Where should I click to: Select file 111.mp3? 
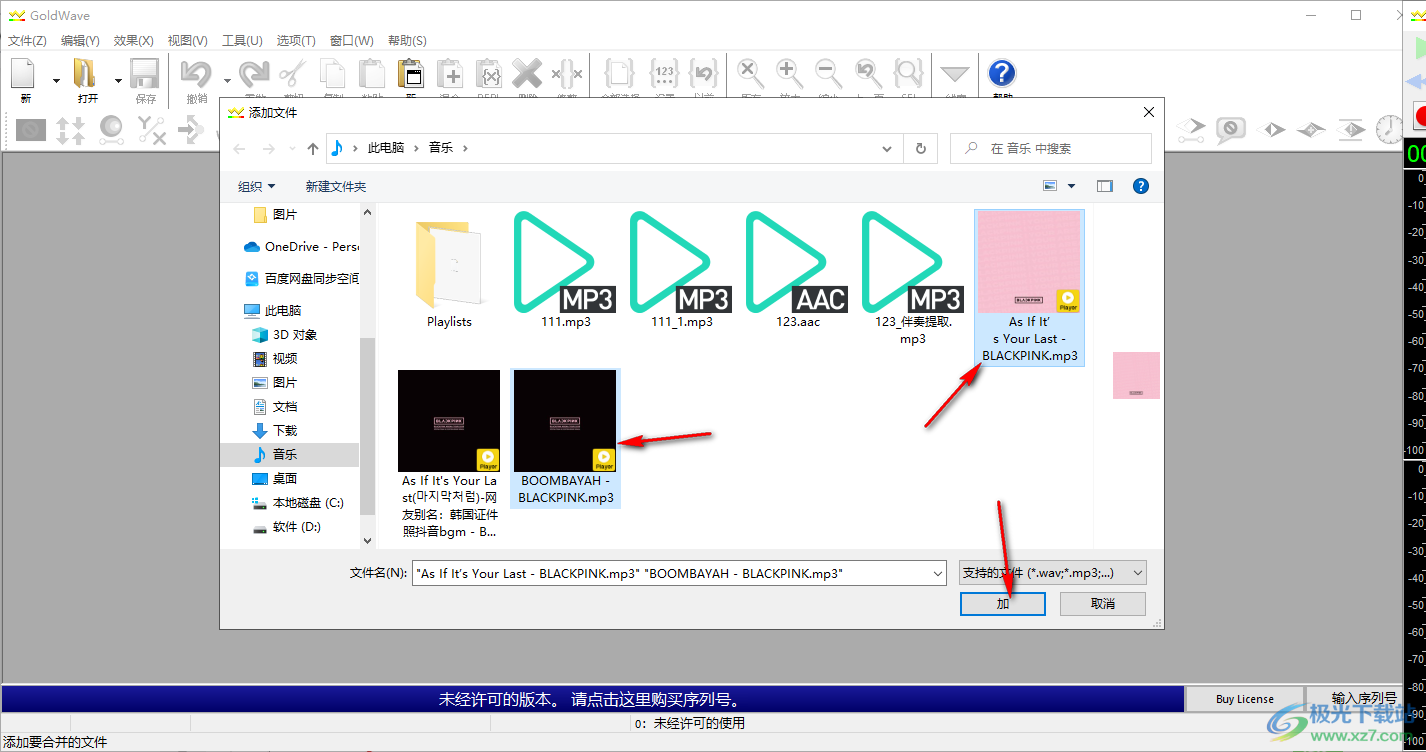pyautogui.click(x=565, y=270)
